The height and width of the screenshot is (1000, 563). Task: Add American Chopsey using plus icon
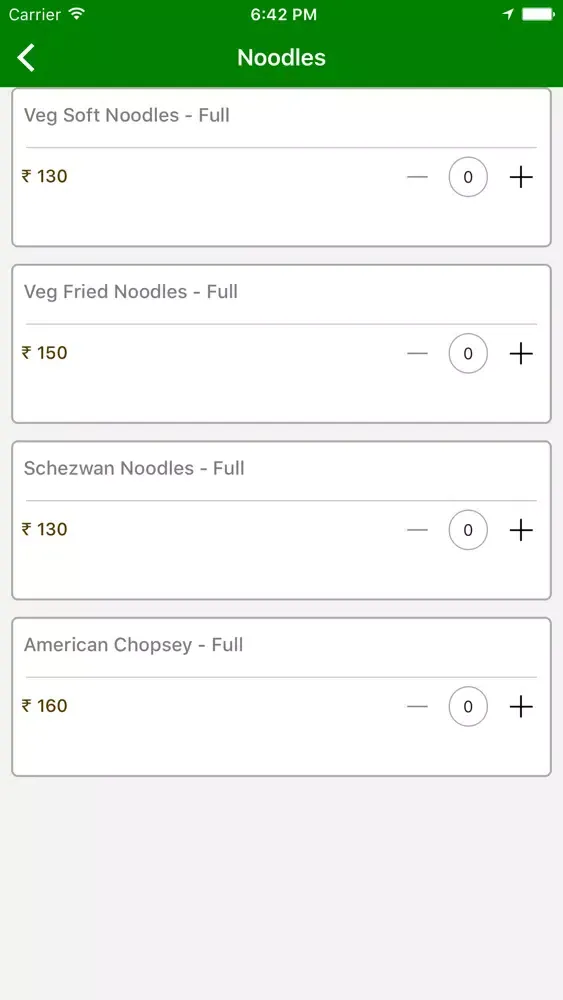[521, 707]
